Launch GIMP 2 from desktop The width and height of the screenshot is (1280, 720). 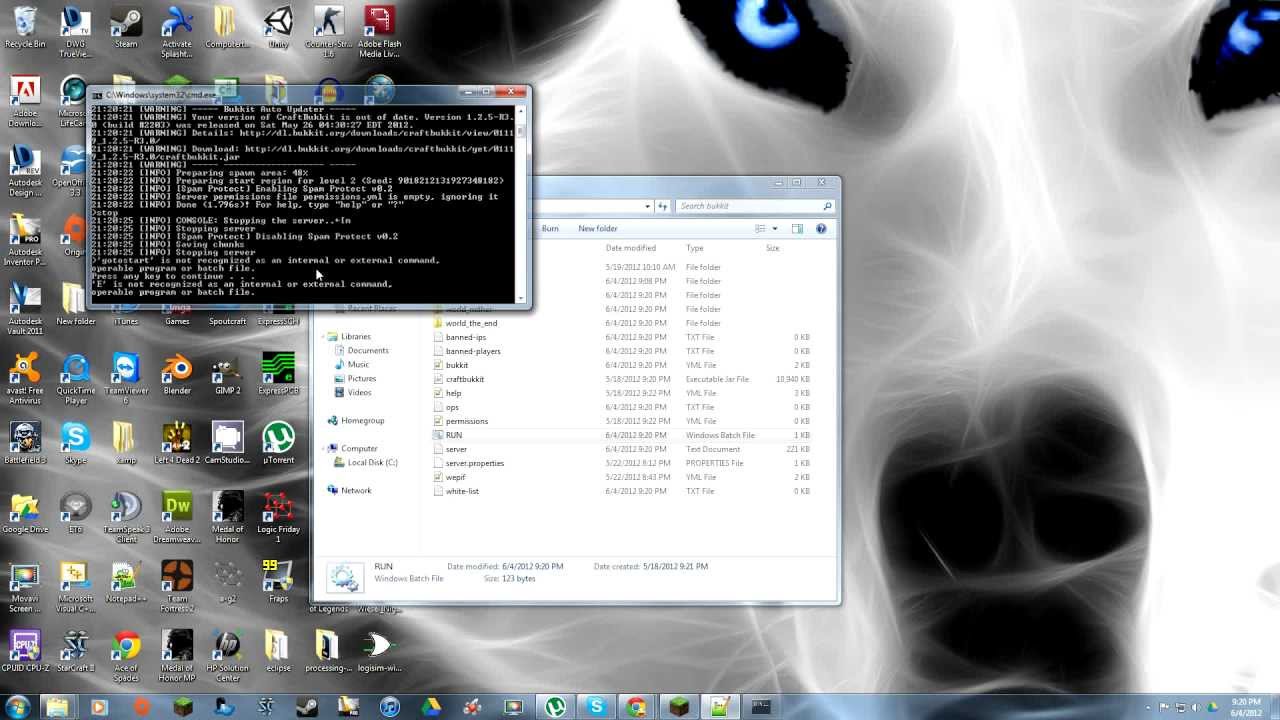227,372
